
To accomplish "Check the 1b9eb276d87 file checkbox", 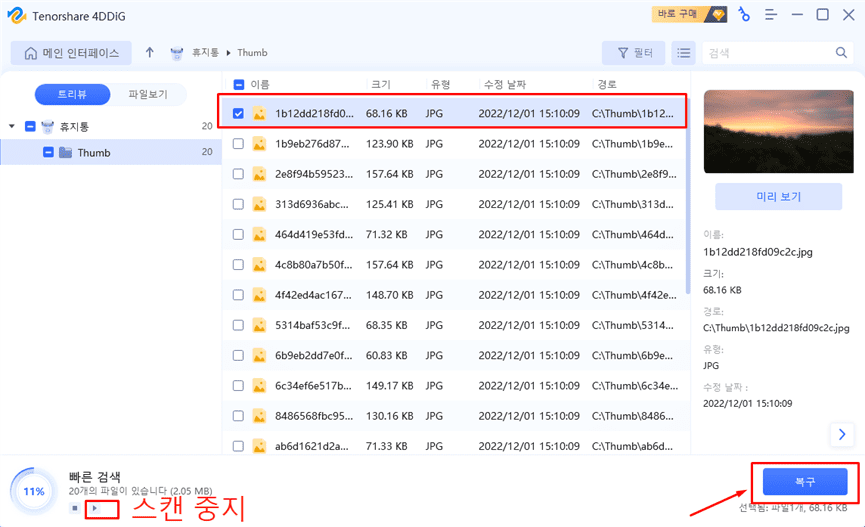I will pos(238,144).
